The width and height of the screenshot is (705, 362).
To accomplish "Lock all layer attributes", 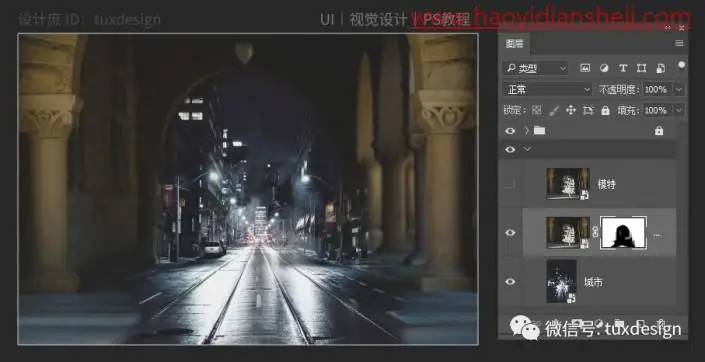I will tap(605, 110).
